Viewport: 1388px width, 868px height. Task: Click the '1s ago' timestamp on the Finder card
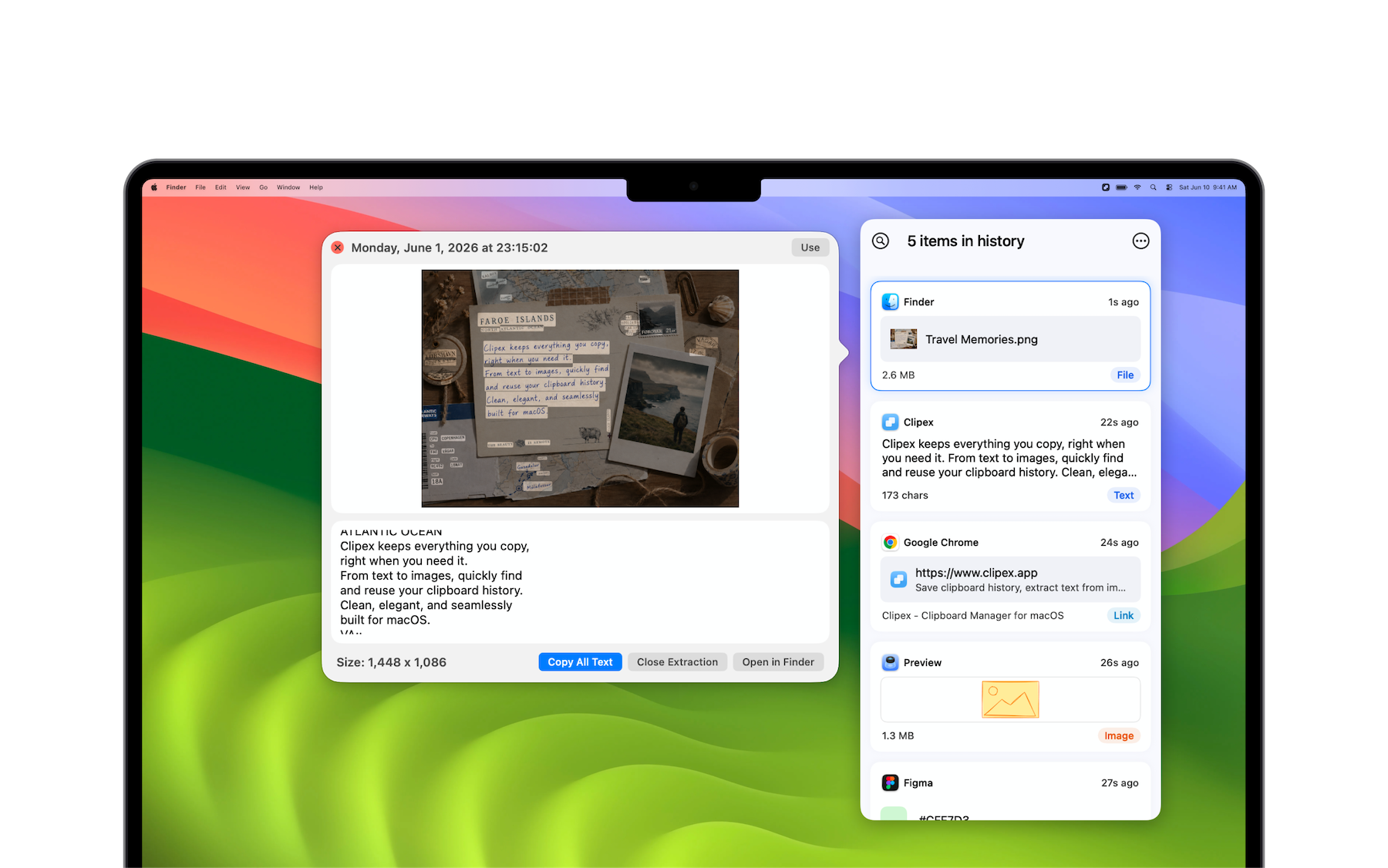pos(1124,302)
